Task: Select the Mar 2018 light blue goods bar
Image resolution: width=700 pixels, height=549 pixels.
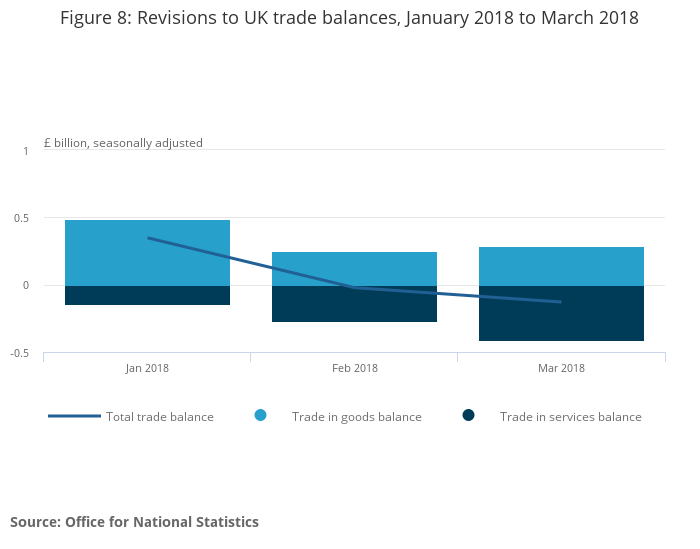Action: (561, 265)
